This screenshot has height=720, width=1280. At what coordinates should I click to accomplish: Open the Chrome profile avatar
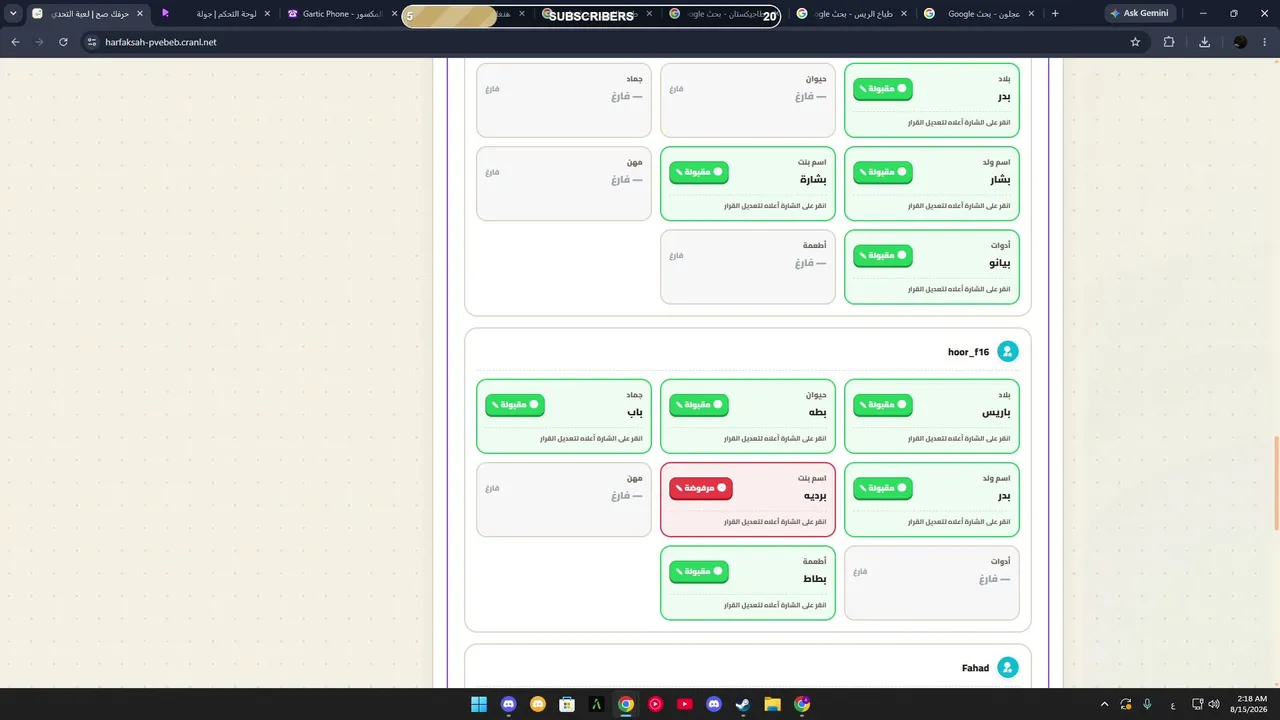1240,42
